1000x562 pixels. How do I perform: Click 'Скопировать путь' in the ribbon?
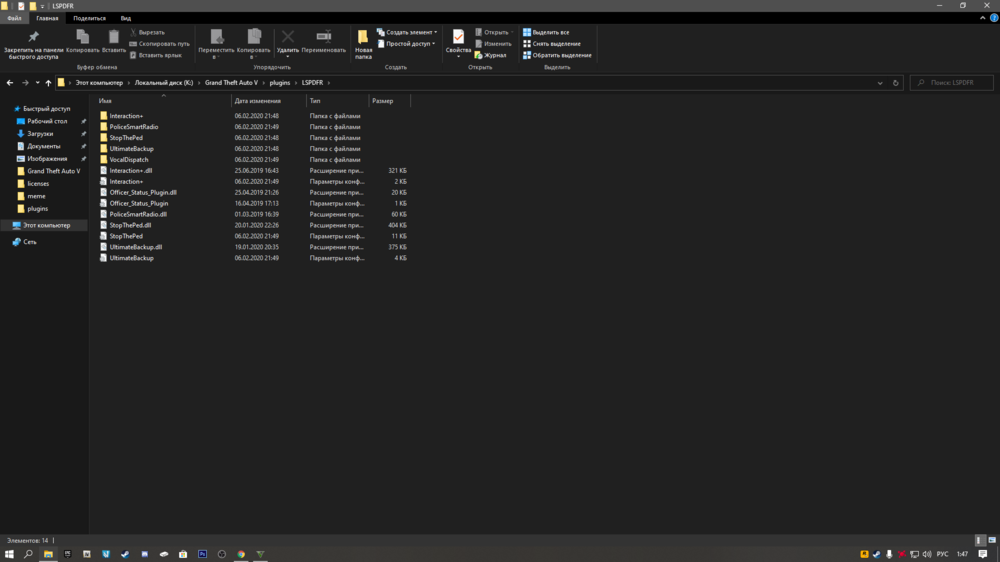(159, 43)
